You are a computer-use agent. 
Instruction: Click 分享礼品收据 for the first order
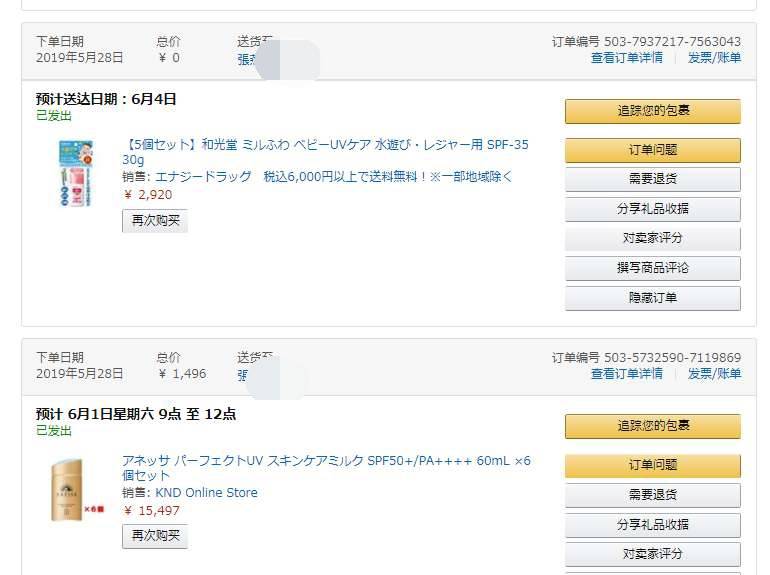[653, 209]
